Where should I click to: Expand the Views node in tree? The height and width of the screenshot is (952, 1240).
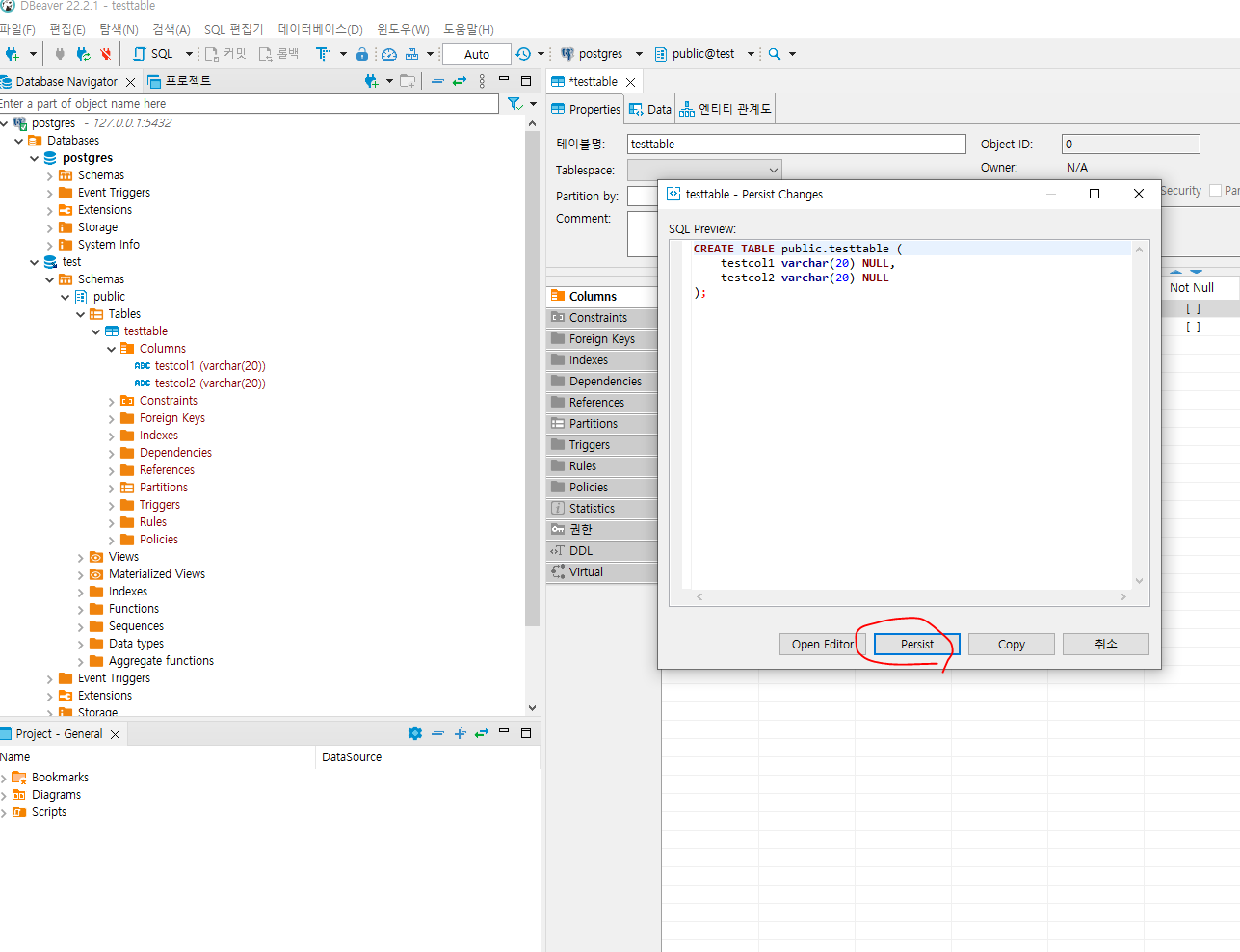point(81,557)
